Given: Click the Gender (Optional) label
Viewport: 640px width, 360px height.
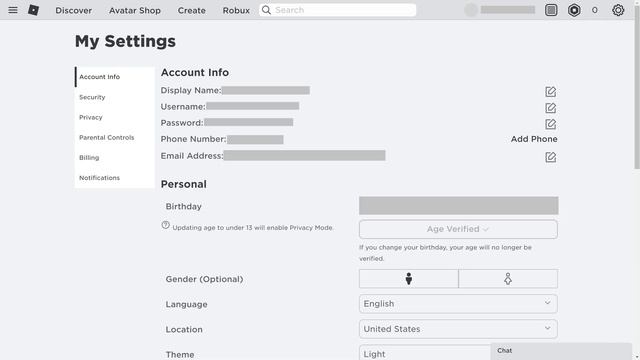Looking at the screenshot, I should point(204,279).
